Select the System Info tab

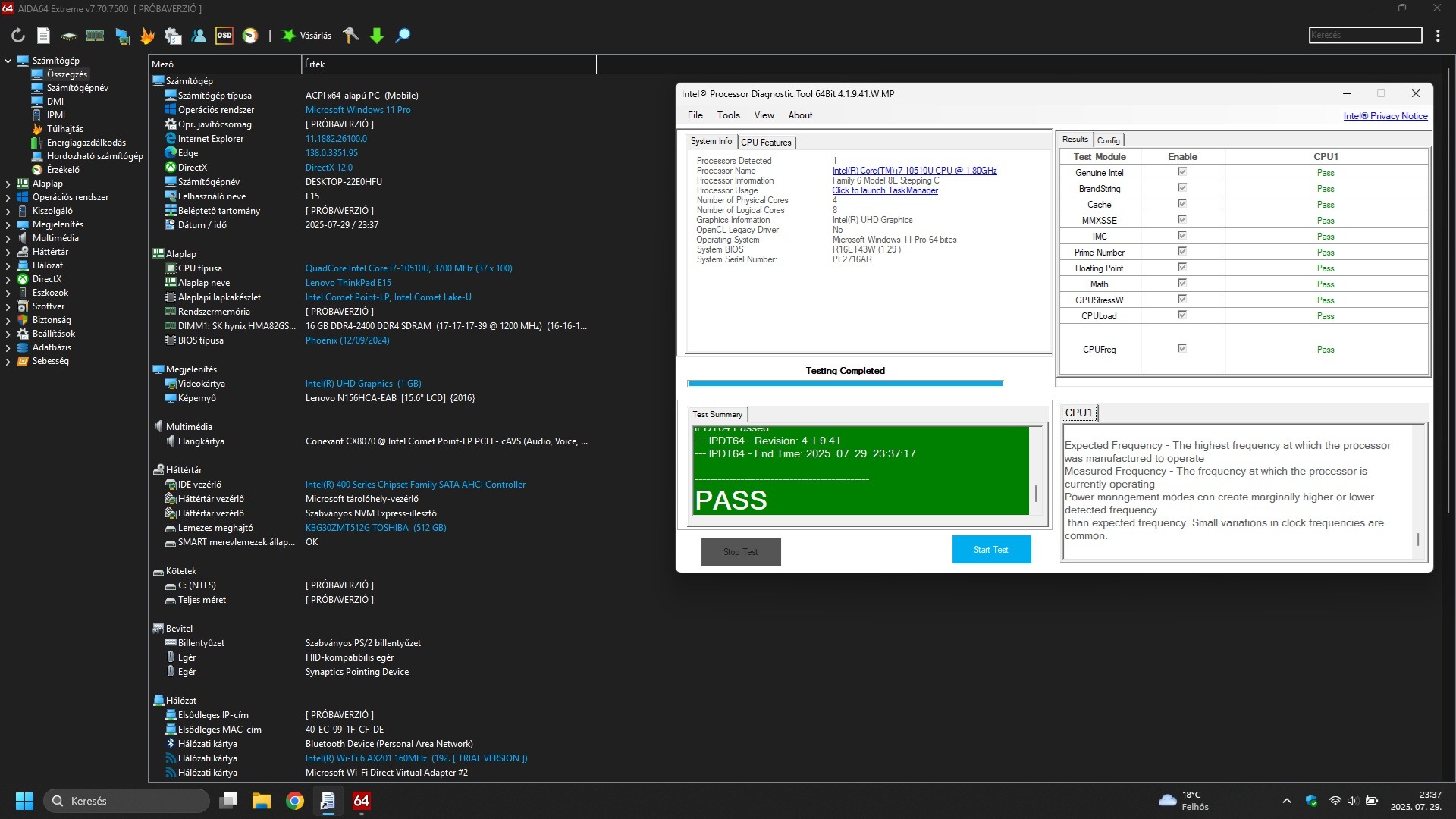click(711, 141)
